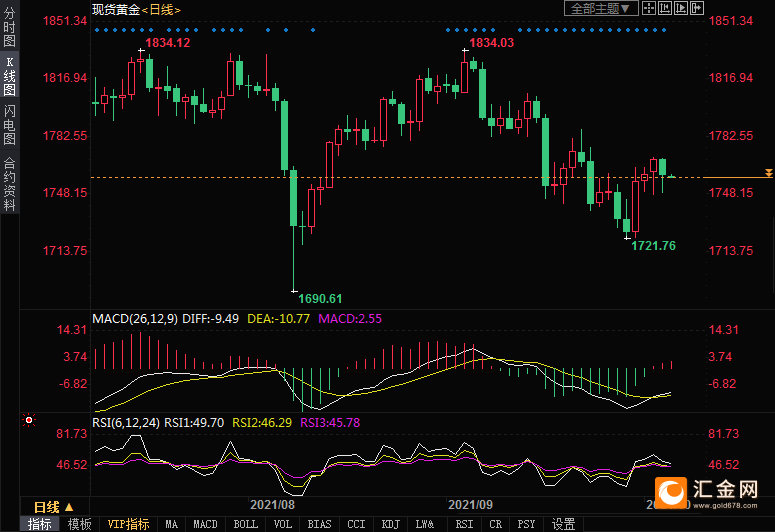Enable the BOLL indicator

click(x=245, y=524)
